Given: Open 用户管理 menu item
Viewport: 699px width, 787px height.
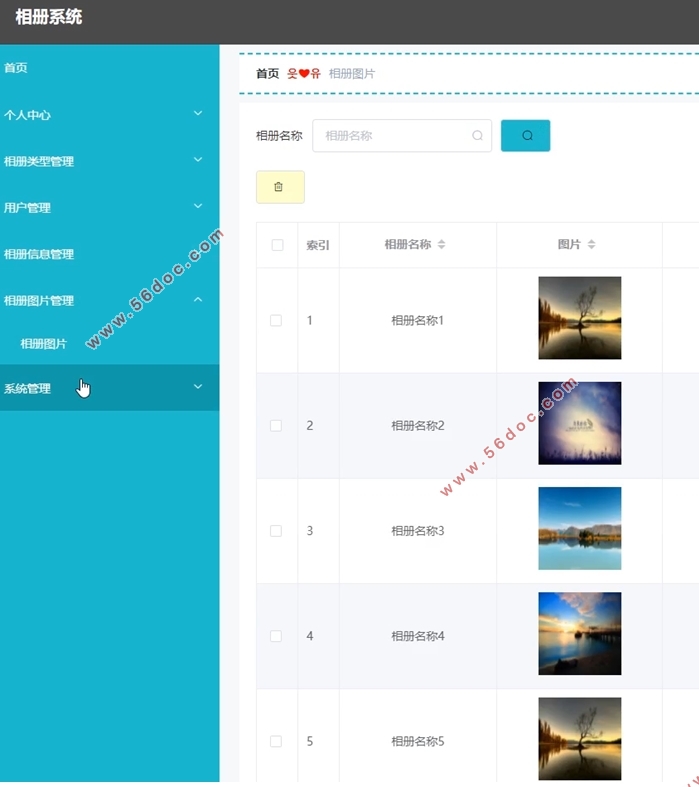Looking at the screenshot, I should point(109,207).
